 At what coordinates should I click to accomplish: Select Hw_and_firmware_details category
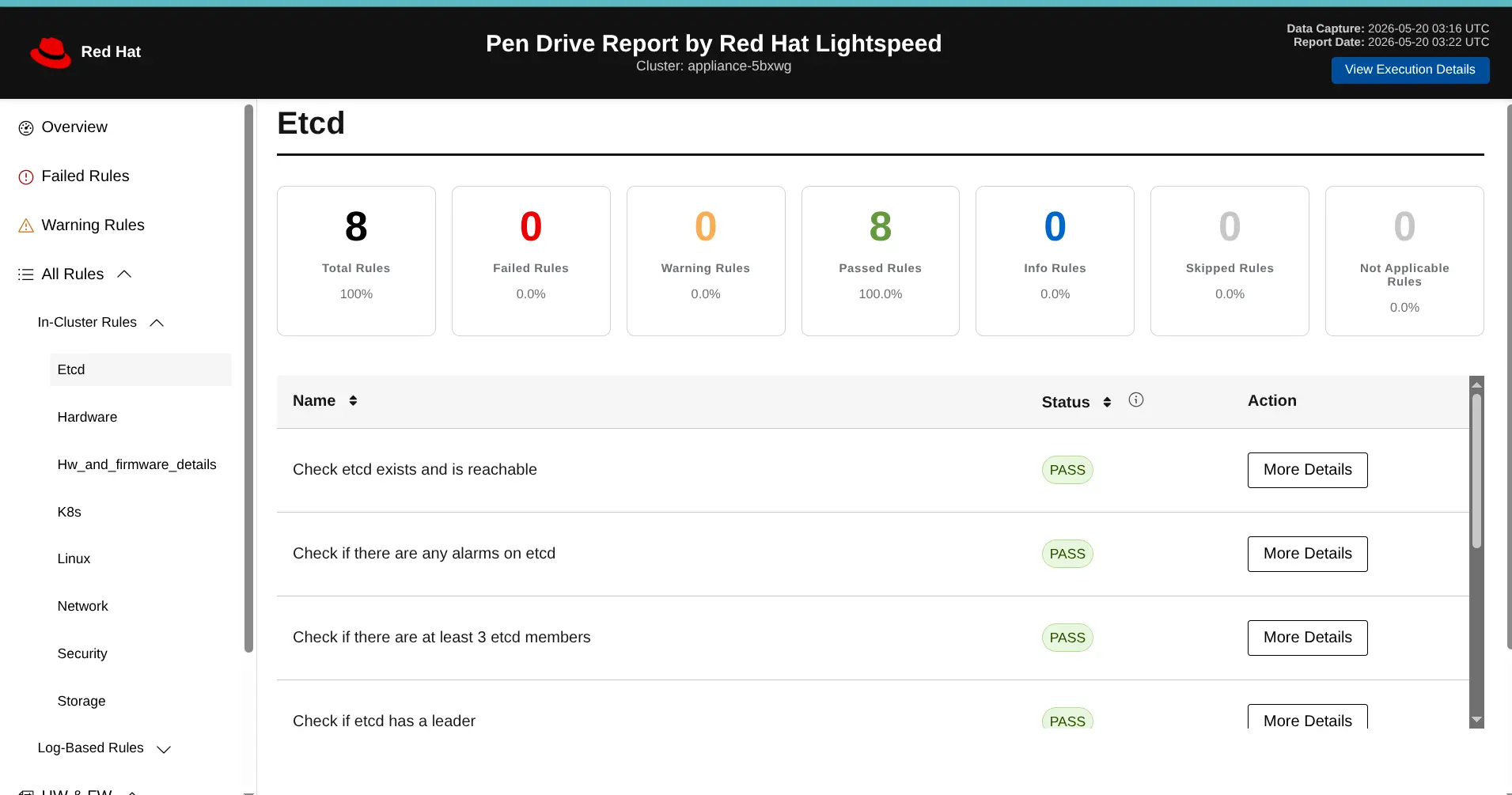(137, 465)
